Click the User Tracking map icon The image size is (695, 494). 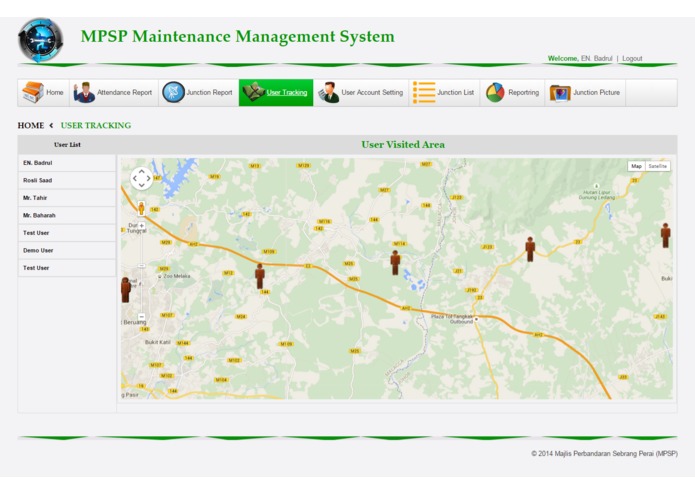254,92
